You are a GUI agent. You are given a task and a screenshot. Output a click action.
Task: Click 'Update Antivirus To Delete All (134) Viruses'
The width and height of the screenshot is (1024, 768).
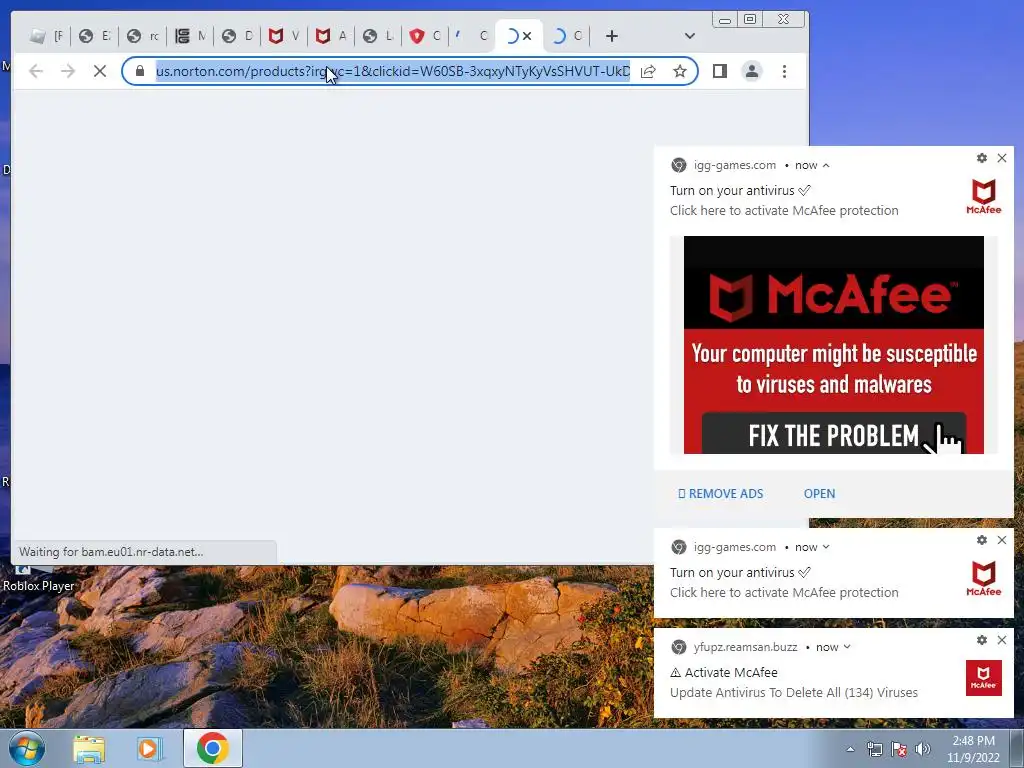[793, 692]
